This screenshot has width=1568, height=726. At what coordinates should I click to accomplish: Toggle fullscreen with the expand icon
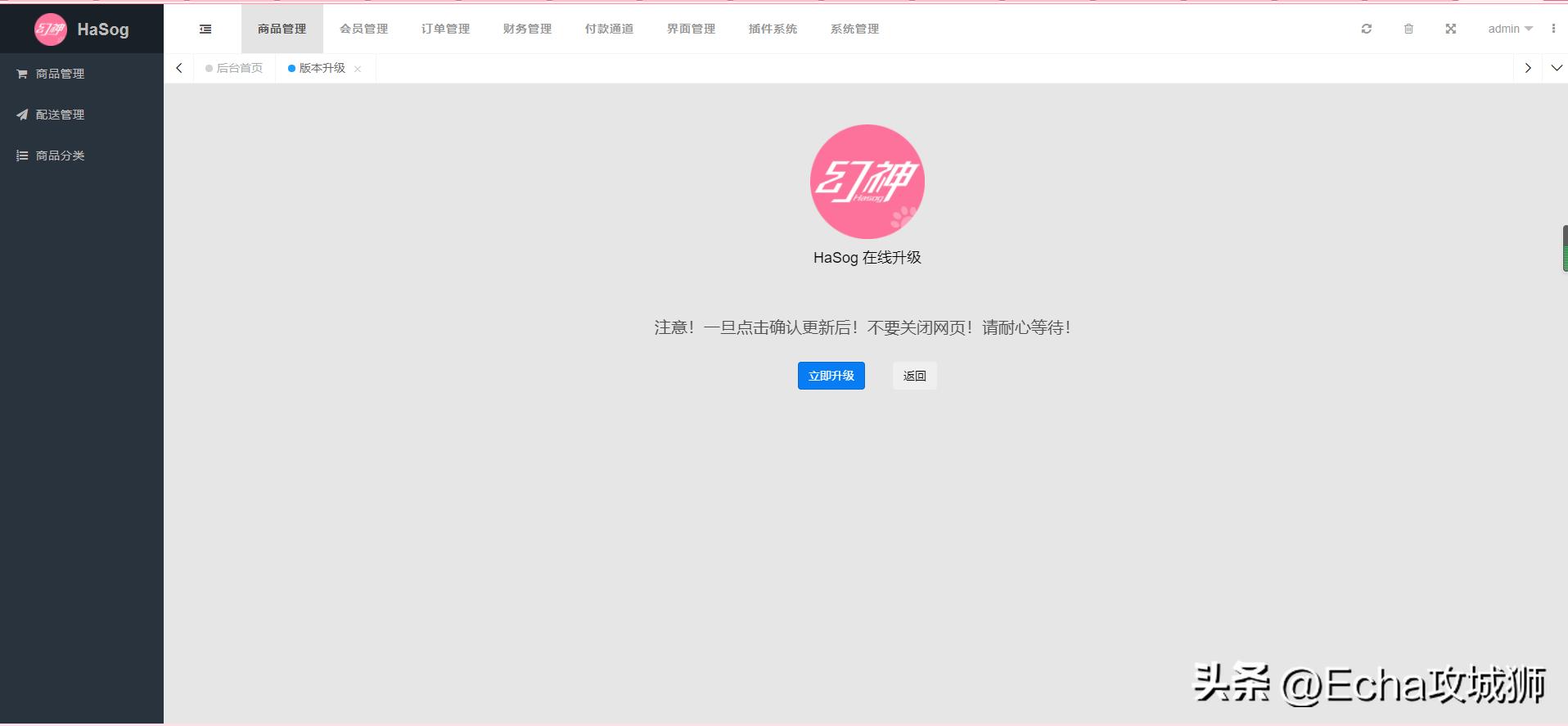pyautogui.click(x=1451, y=29)
